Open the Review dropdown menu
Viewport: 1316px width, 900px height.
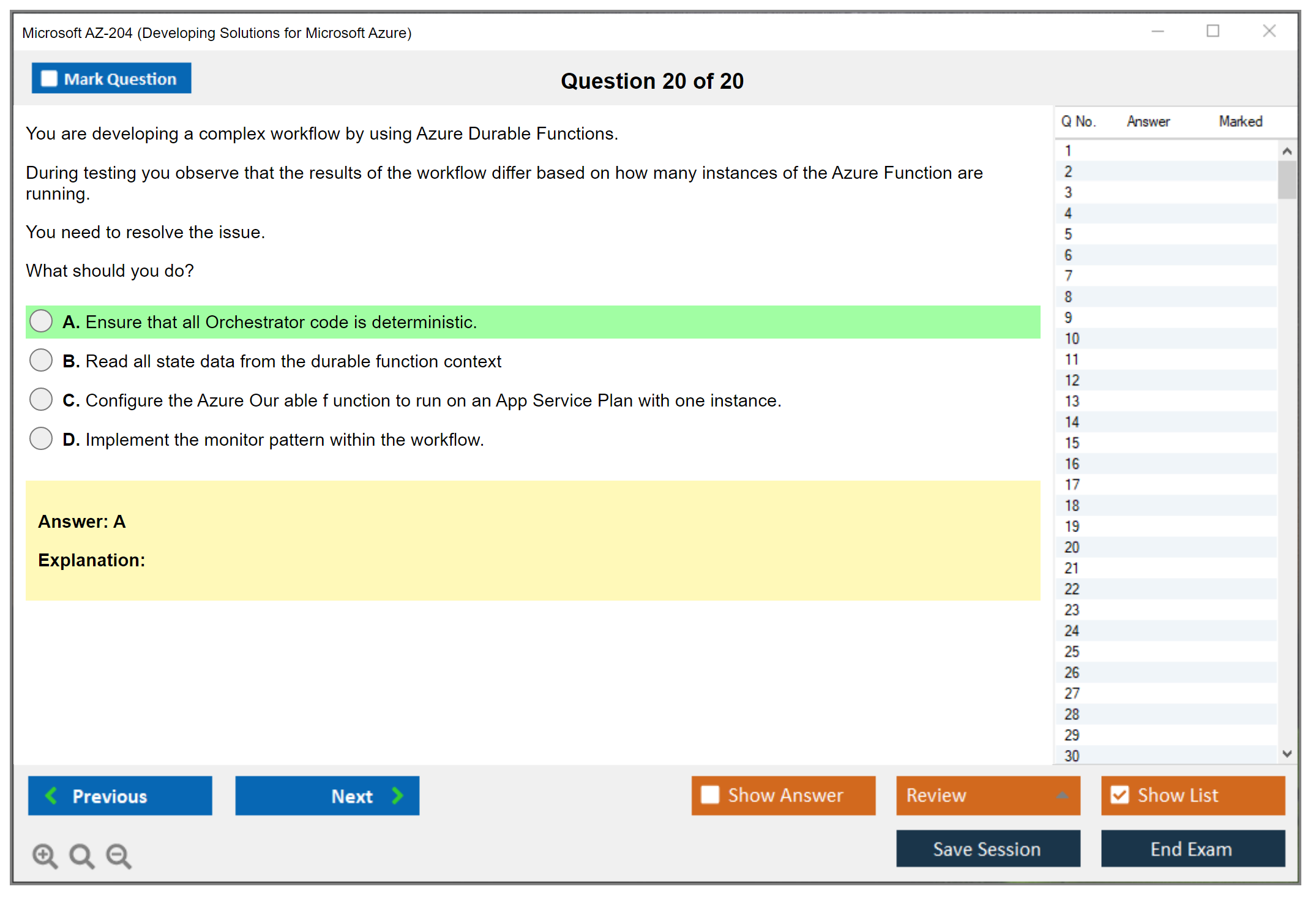click(1062, 795)
